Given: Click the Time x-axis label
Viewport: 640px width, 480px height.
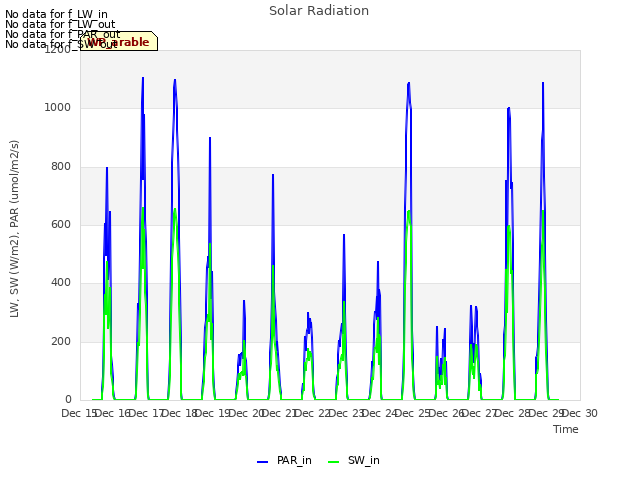Looking at the screenshot, I should tap(566, 429).
